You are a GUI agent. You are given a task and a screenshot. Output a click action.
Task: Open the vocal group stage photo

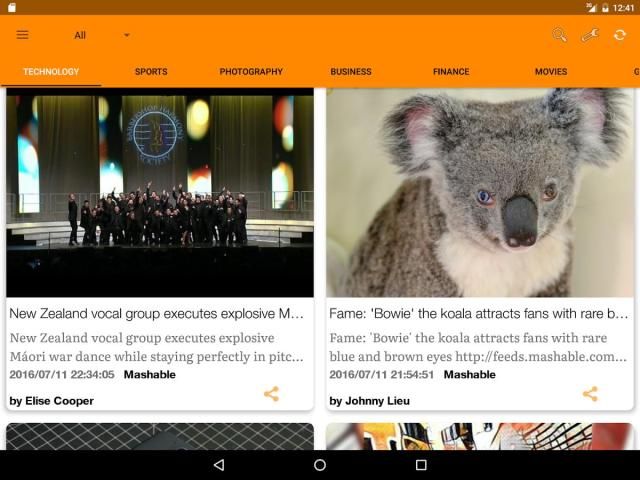click(160, 192)
